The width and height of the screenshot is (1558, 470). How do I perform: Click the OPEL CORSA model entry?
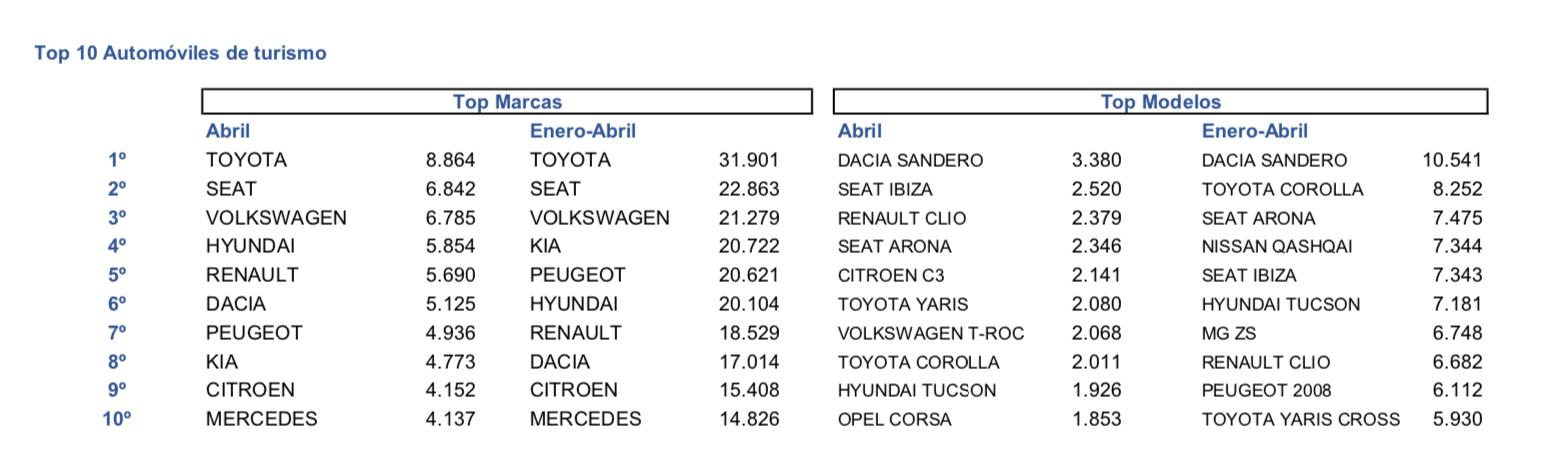[894, 420]
